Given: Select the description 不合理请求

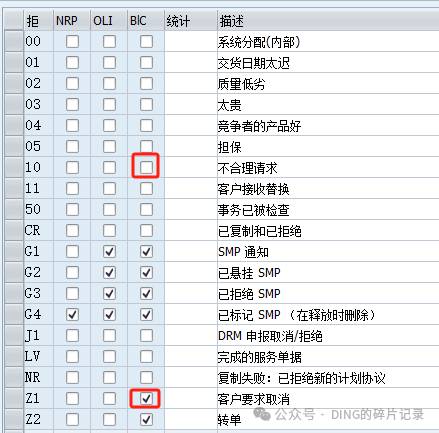Looking at the screenshot, I should point(247,168).
